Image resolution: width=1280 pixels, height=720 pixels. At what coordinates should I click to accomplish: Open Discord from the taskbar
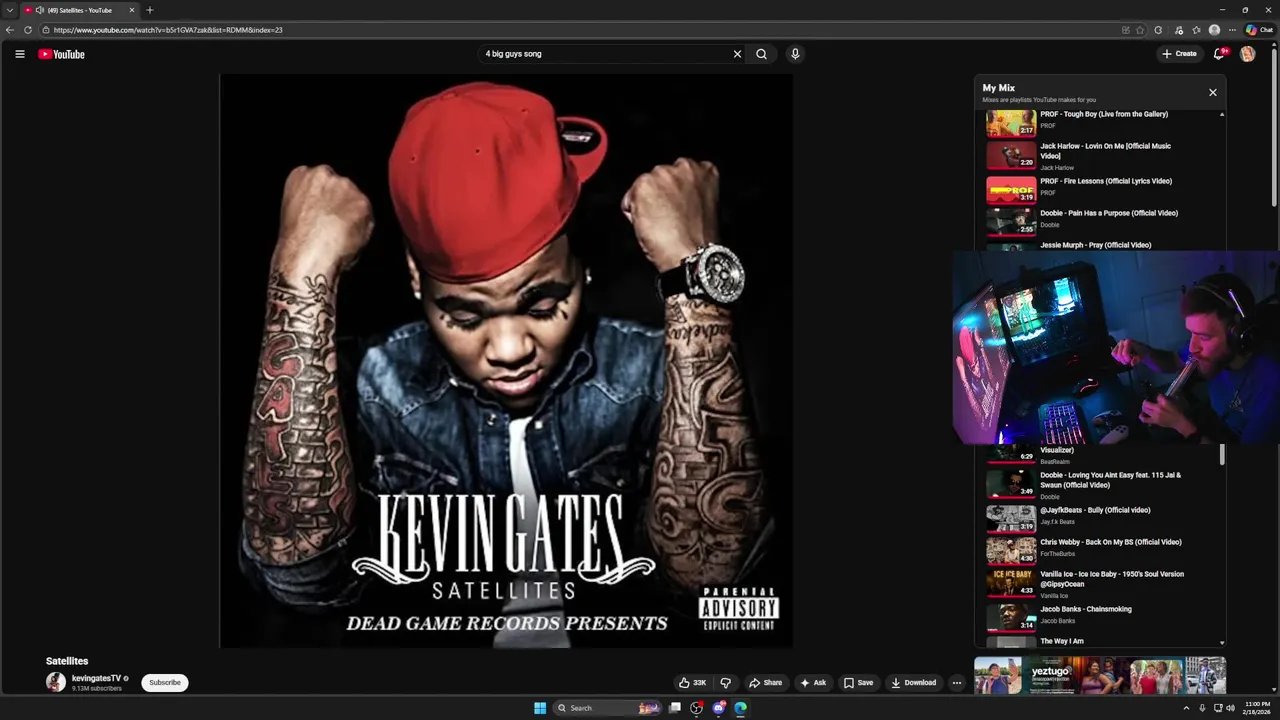pos(718,708)
